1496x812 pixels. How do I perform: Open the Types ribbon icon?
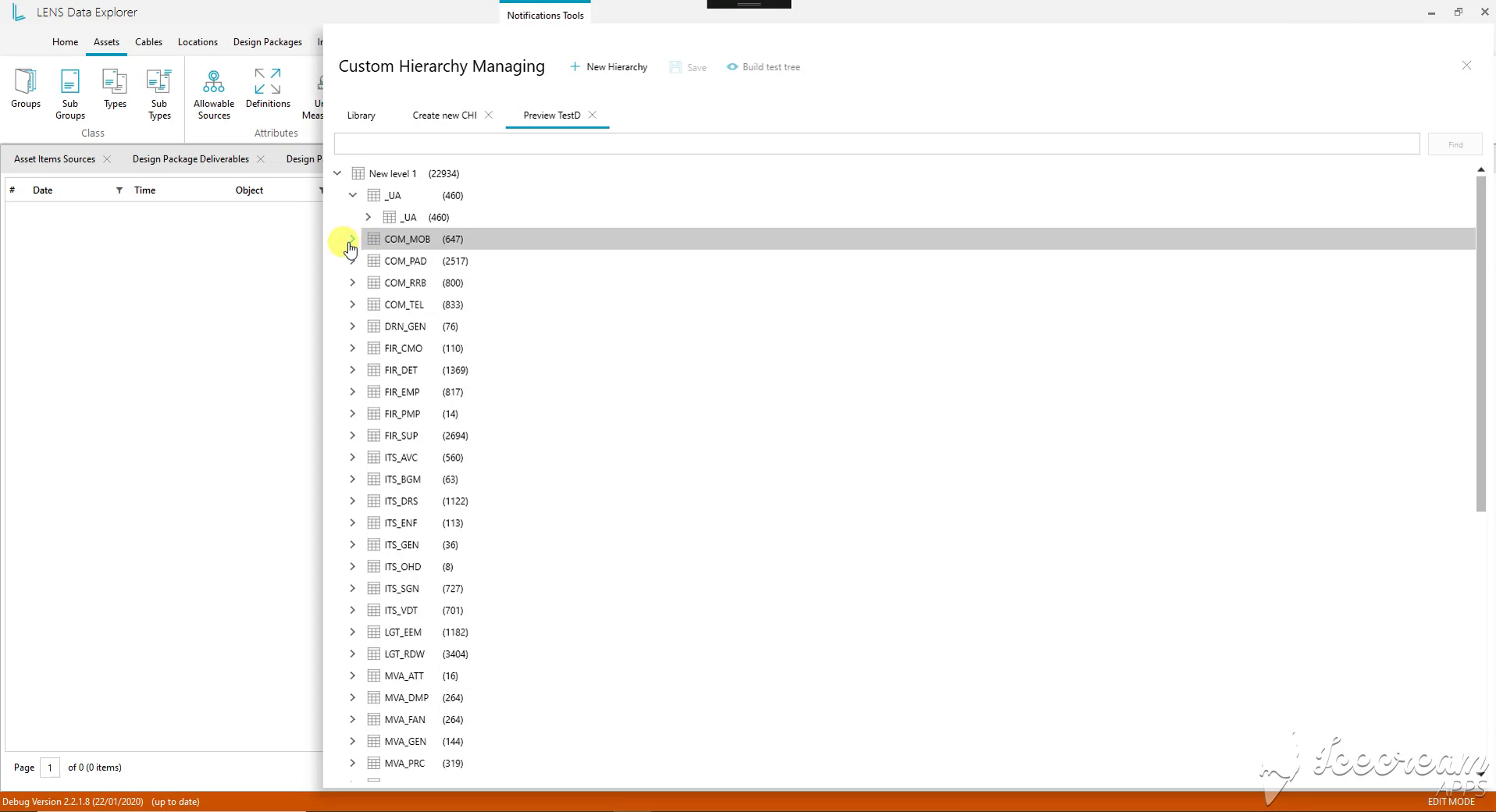click(x=115, y=89)
